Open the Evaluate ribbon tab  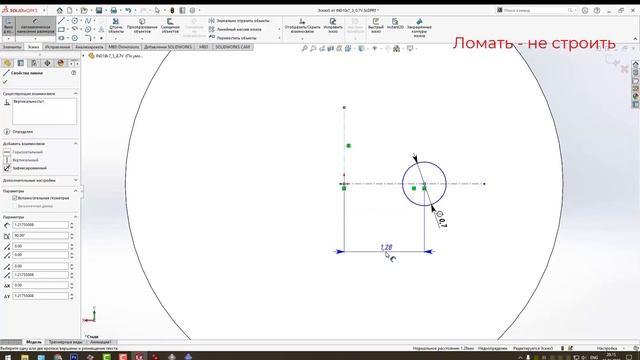[x=89, y=47]
